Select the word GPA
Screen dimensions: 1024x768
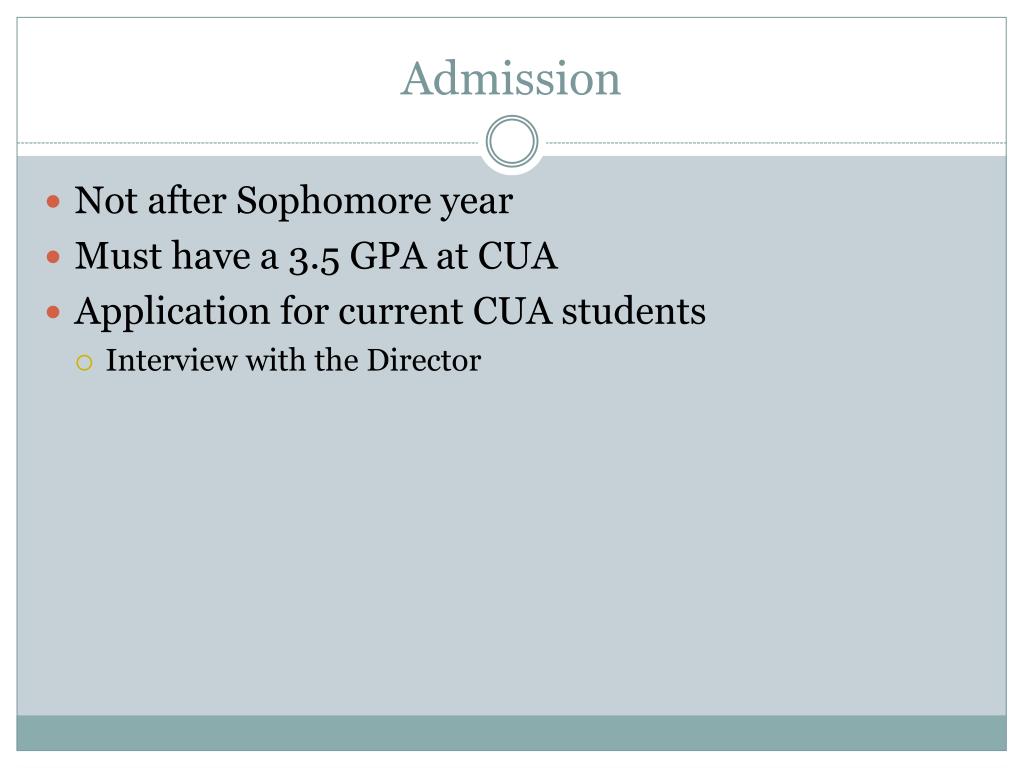[388, 255]
